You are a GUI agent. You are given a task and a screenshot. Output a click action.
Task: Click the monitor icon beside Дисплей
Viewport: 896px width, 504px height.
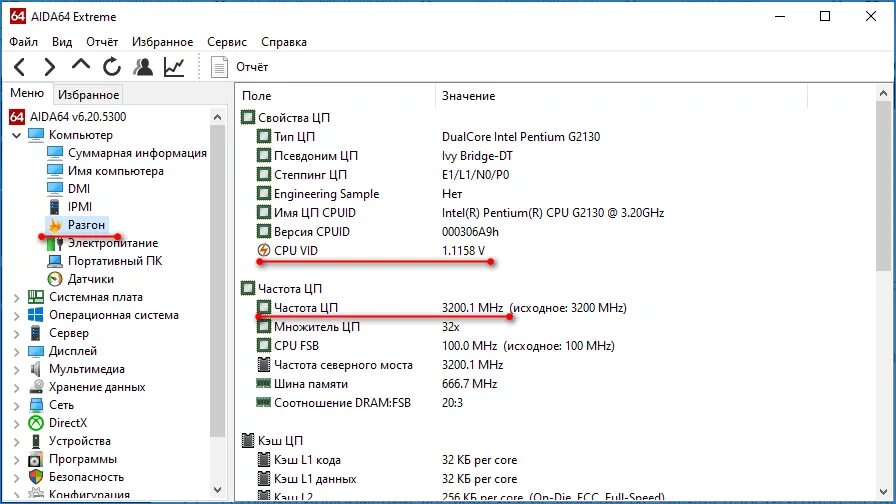36,351
